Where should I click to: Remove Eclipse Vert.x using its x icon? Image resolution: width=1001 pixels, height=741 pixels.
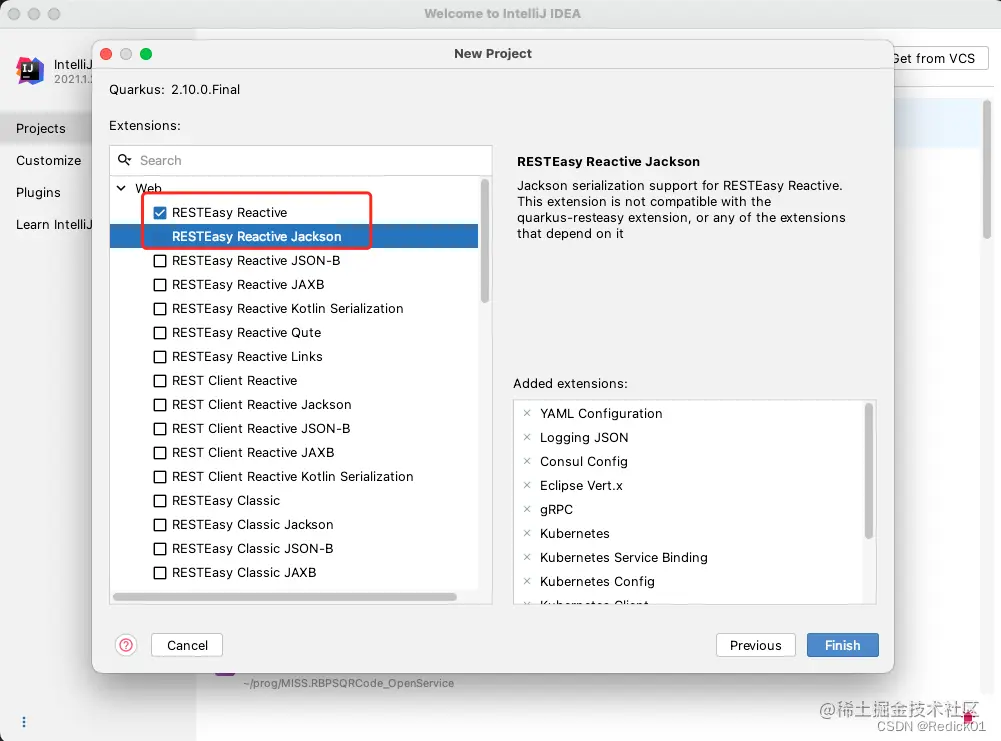click(527, 485)
